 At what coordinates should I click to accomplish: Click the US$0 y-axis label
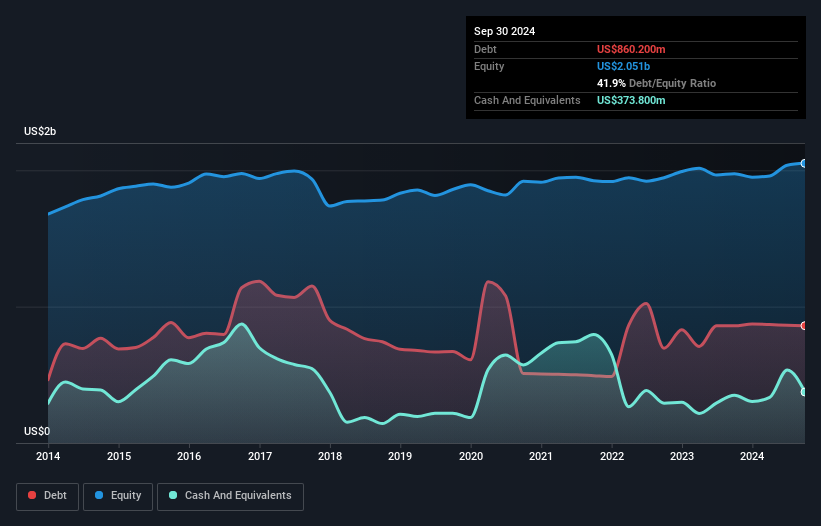37,431
